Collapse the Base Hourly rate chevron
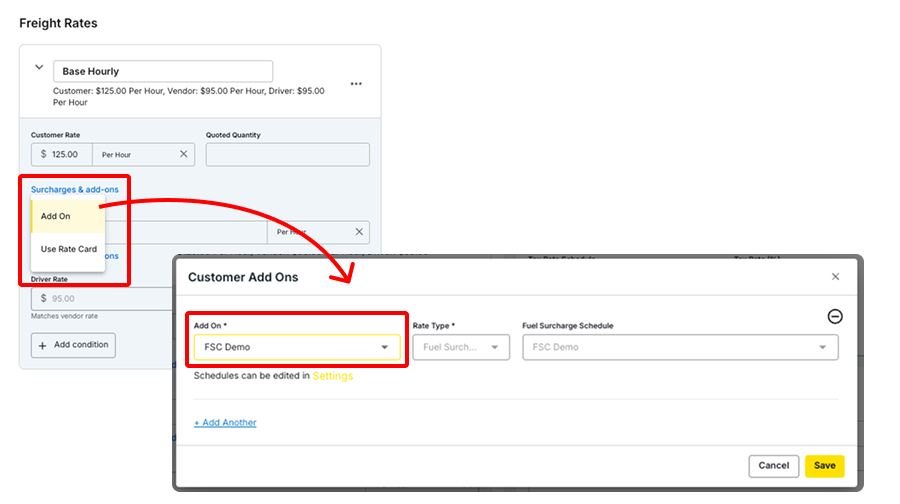 click(39, 67)
